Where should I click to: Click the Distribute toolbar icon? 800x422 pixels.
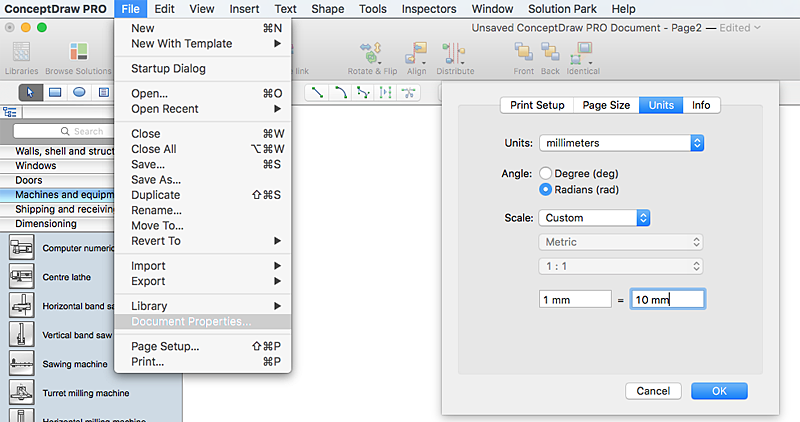[454, 53]
